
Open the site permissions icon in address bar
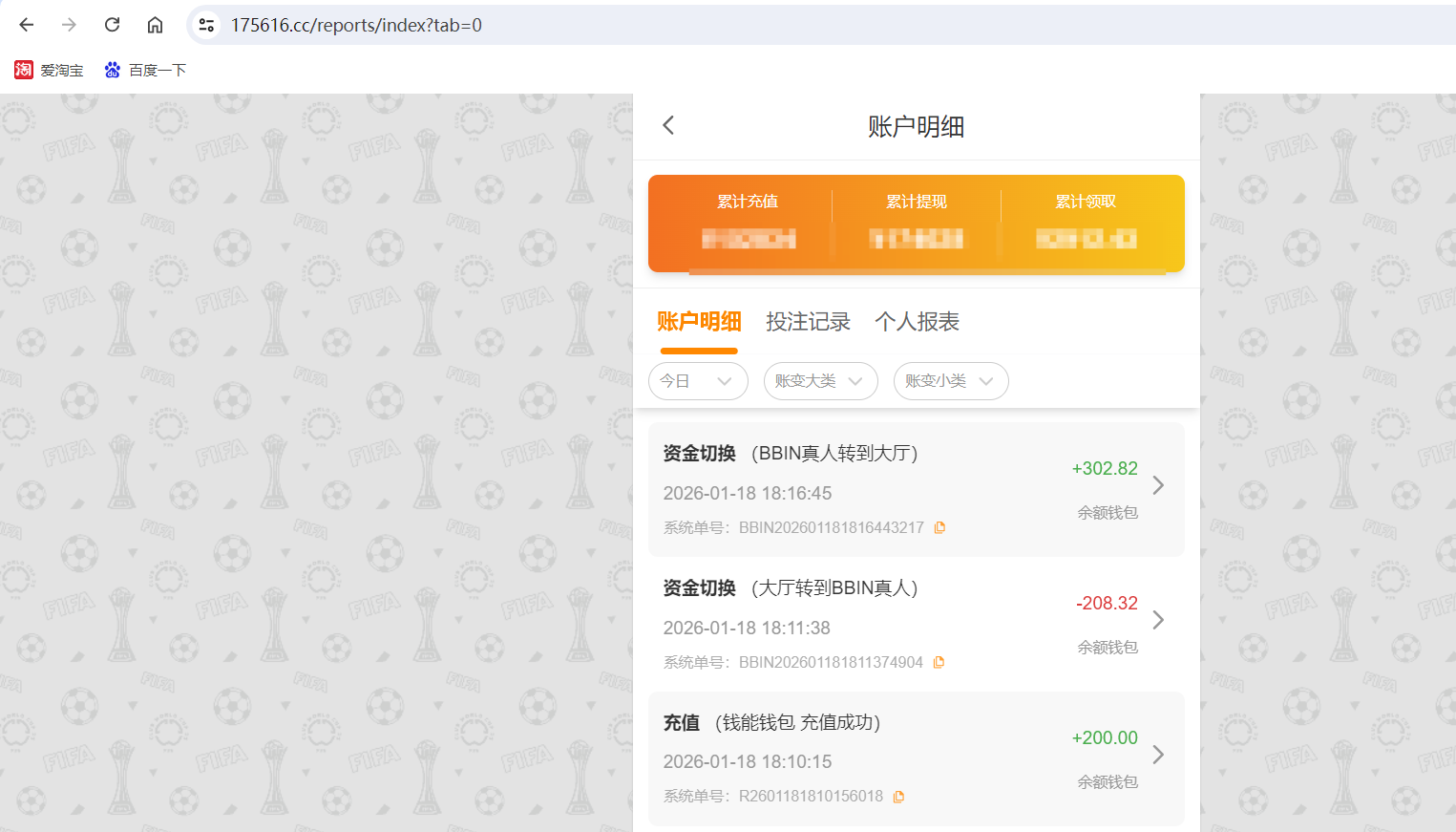205,24
